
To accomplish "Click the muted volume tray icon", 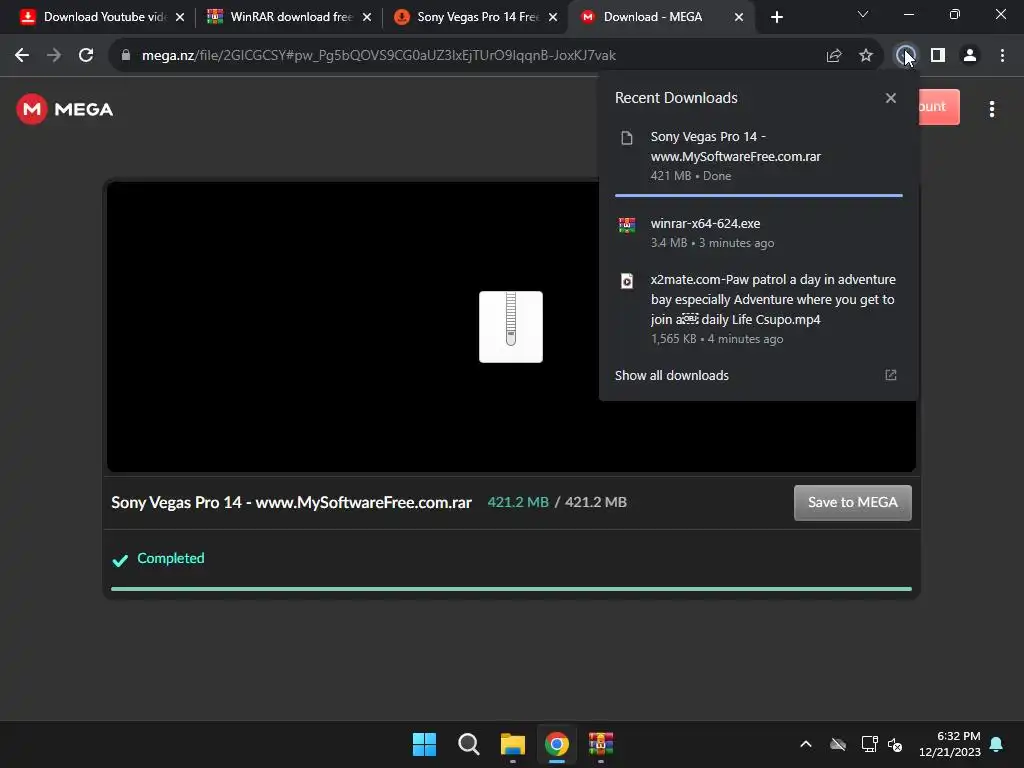I will [895, 744].
